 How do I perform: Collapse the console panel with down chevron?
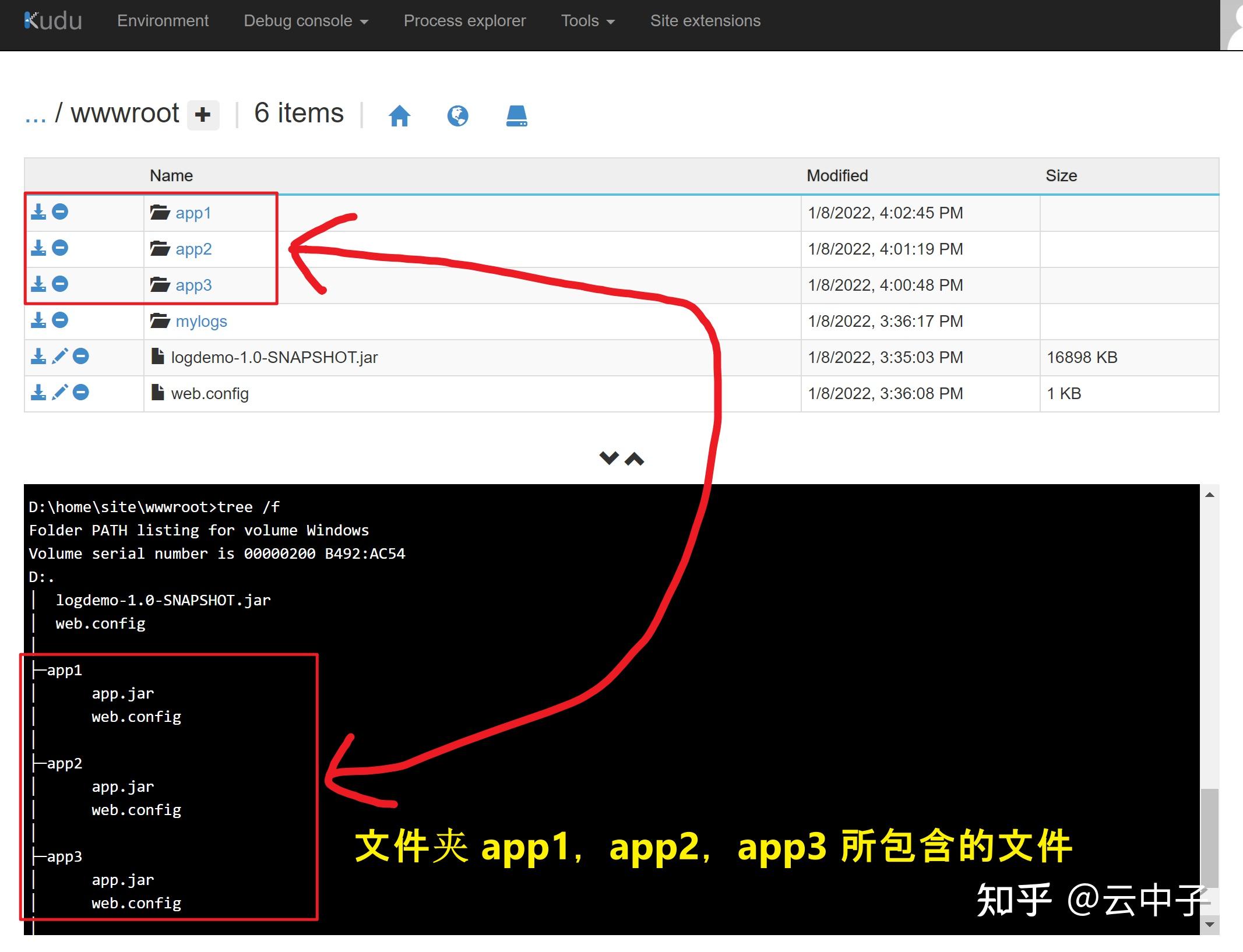click(608, 459)
